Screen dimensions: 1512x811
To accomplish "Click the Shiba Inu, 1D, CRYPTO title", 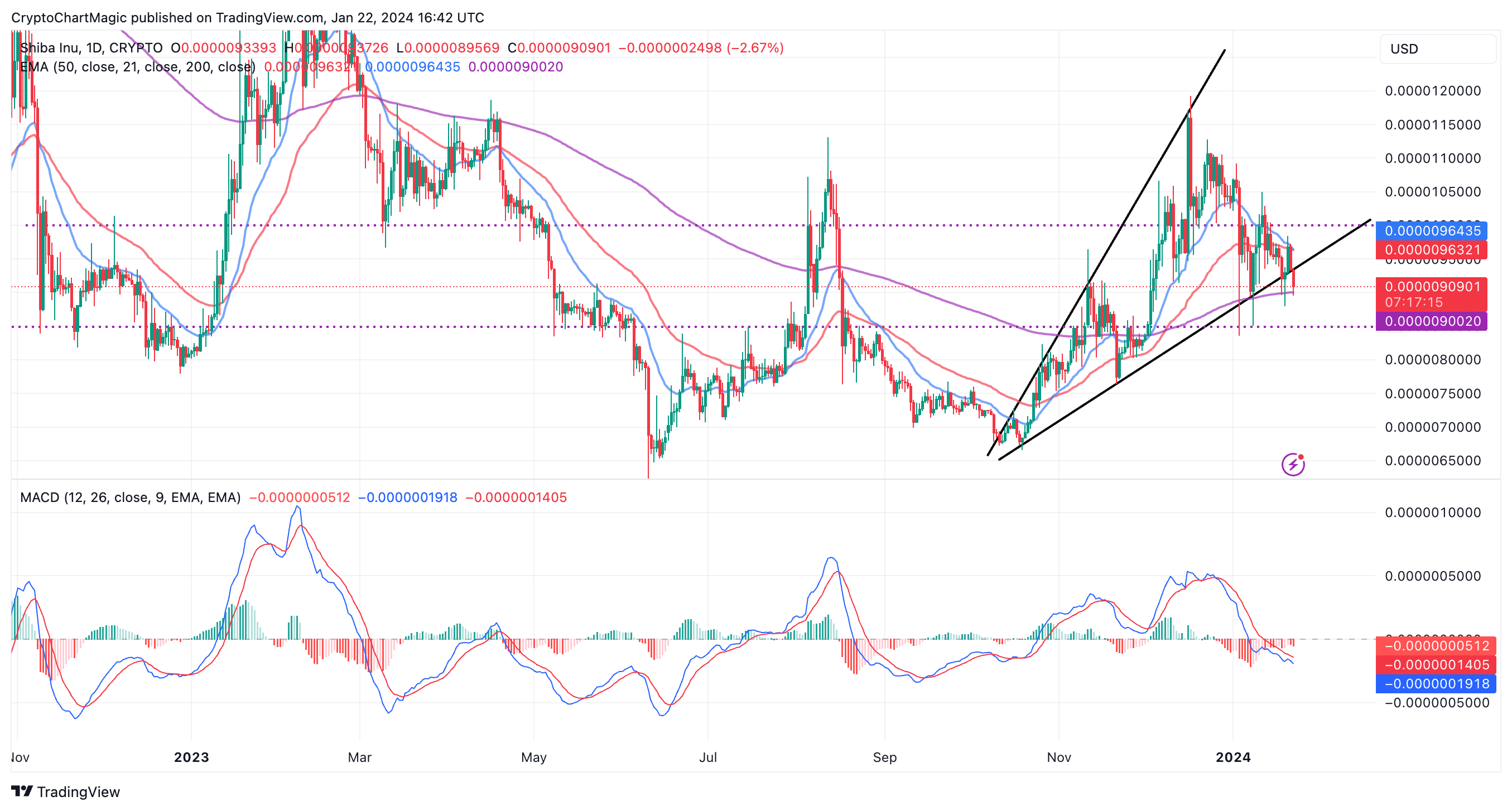I will coord(91,47).
